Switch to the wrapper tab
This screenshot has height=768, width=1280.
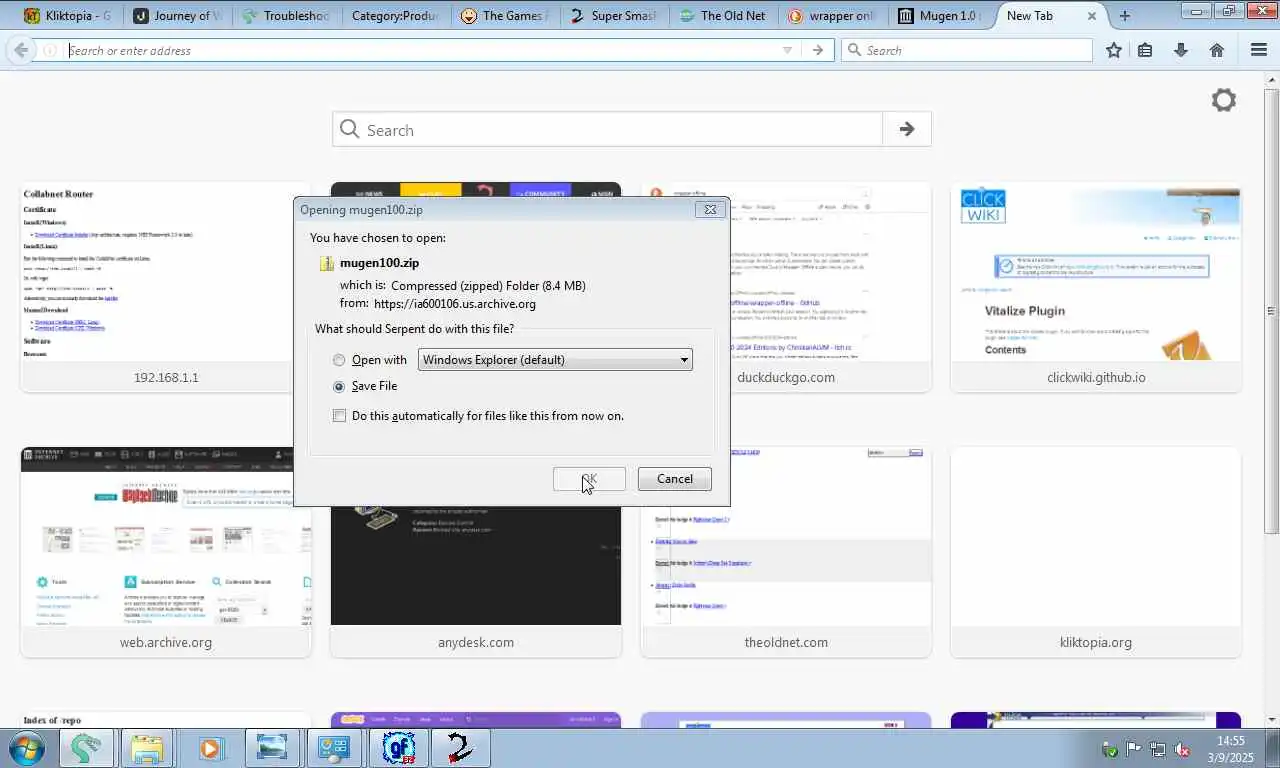(832, 16)
